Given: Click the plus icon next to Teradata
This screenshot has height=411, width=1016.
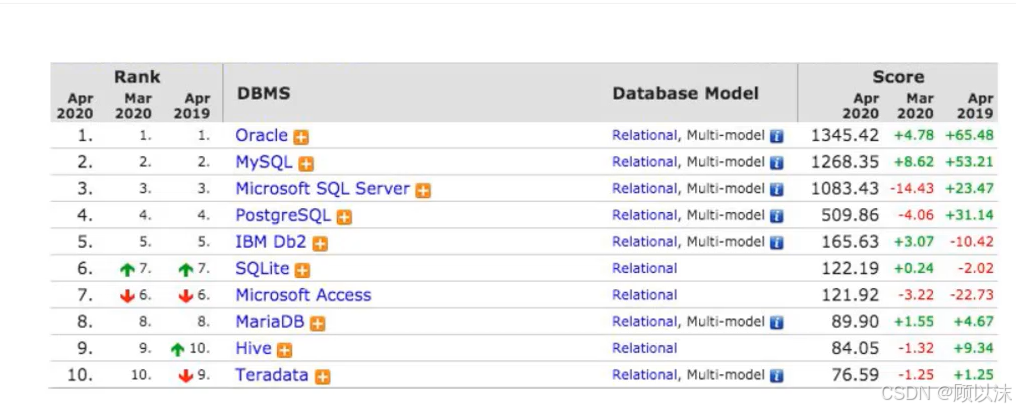Looking at the screenshot, I should coord(322,377).
